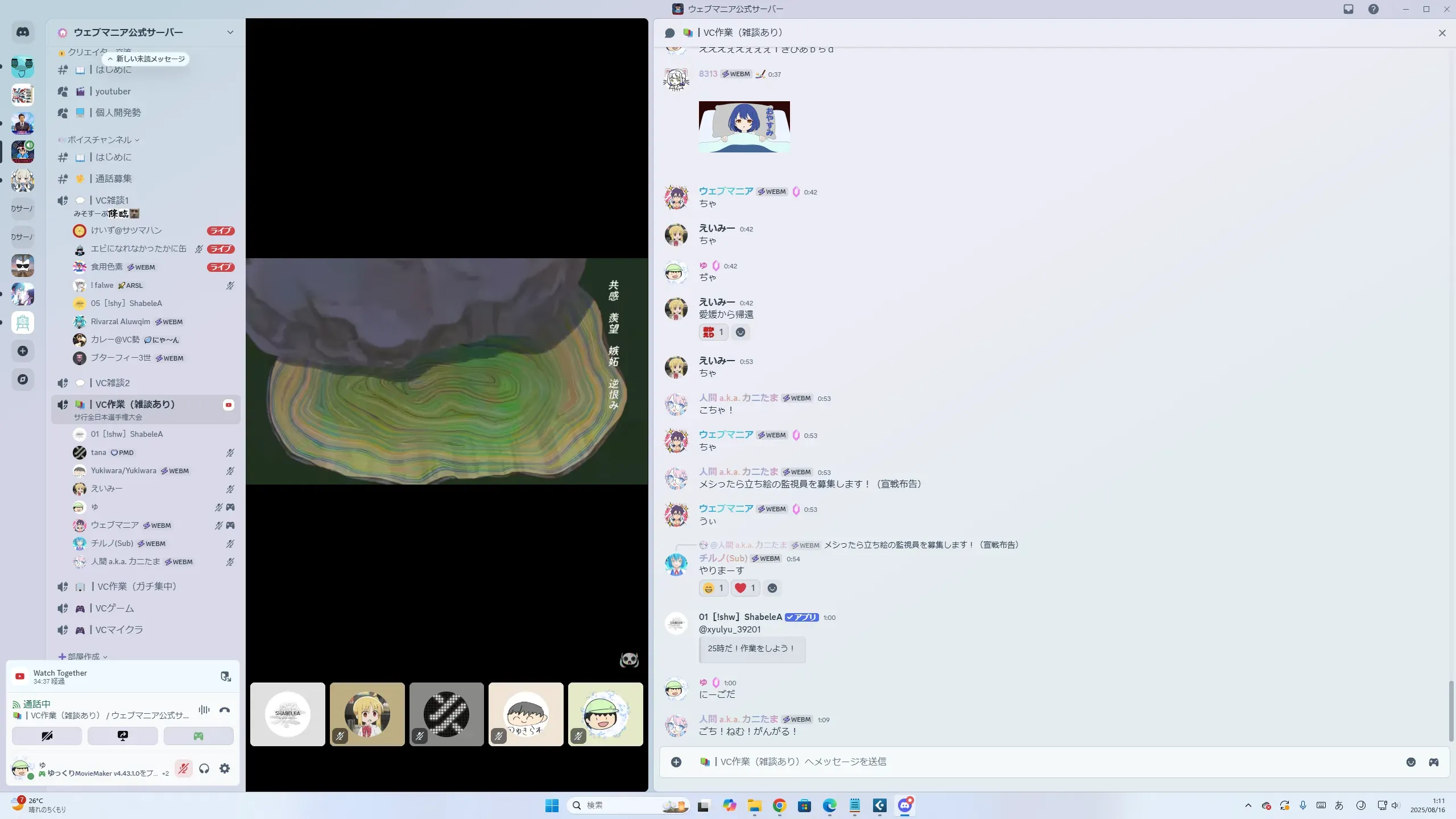
Task: Jump to 新しい未読メッセージ banner
Action: [x=146, y=59]
